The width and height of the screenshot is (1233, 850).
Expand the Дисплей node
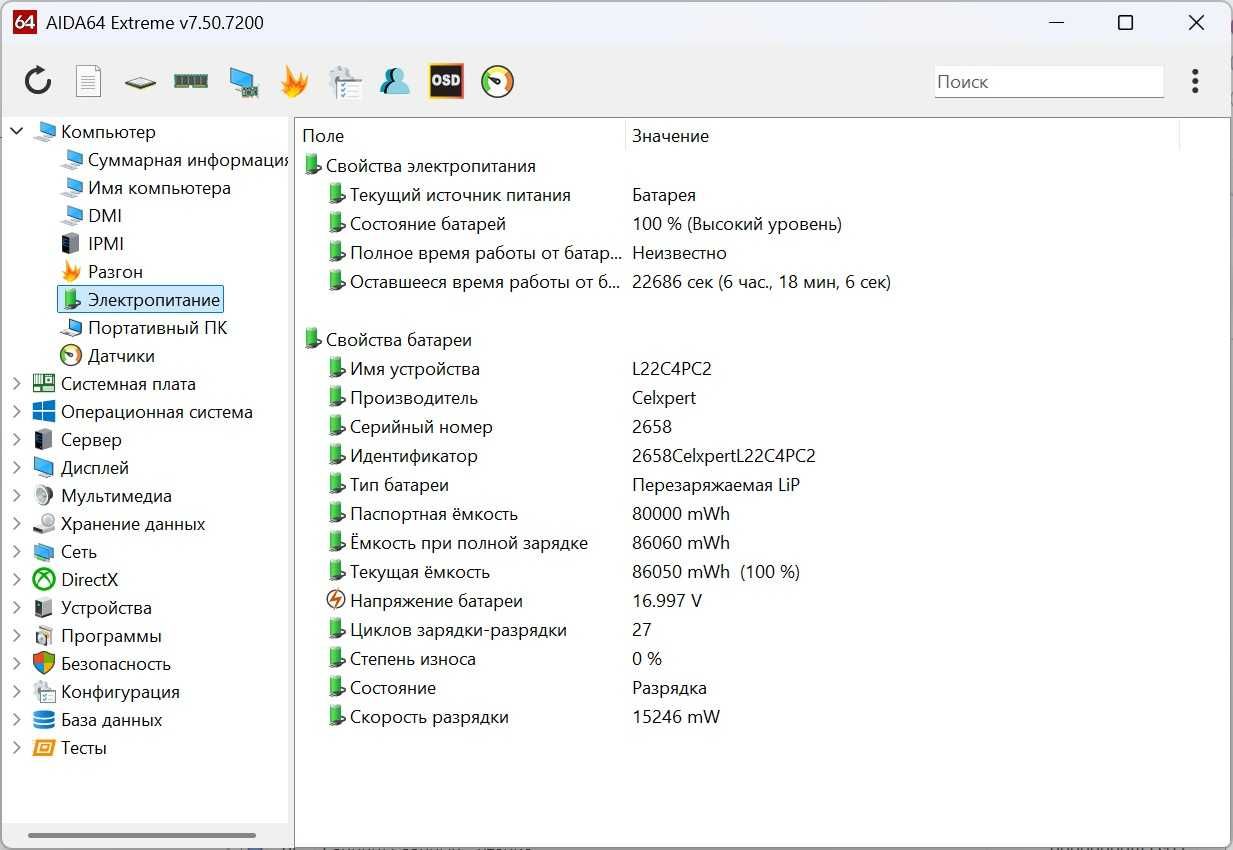[x=16, y=467]
